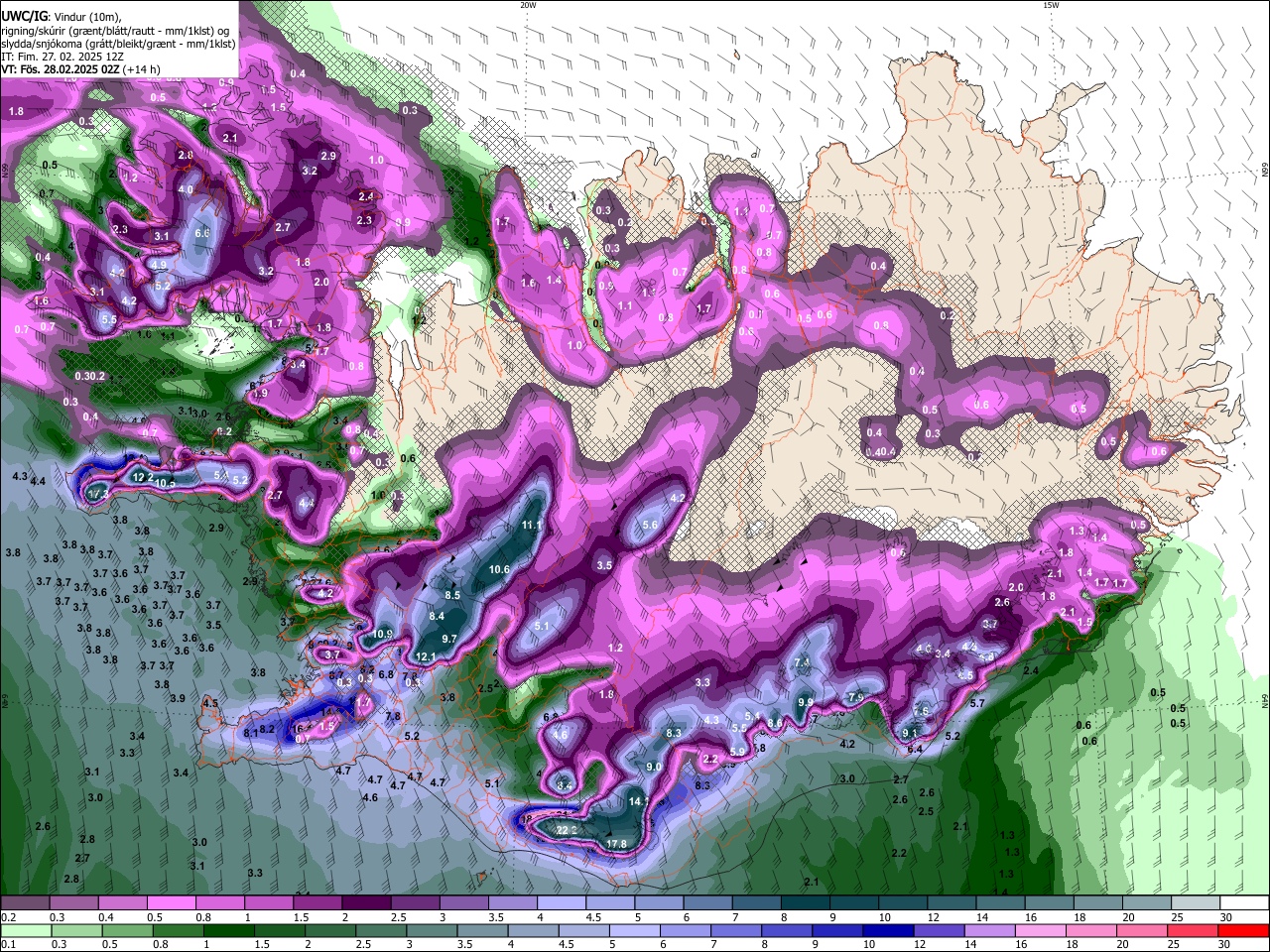
Task: Click the 10.9 precipitation value on the map
Action: tap(383, 634)
